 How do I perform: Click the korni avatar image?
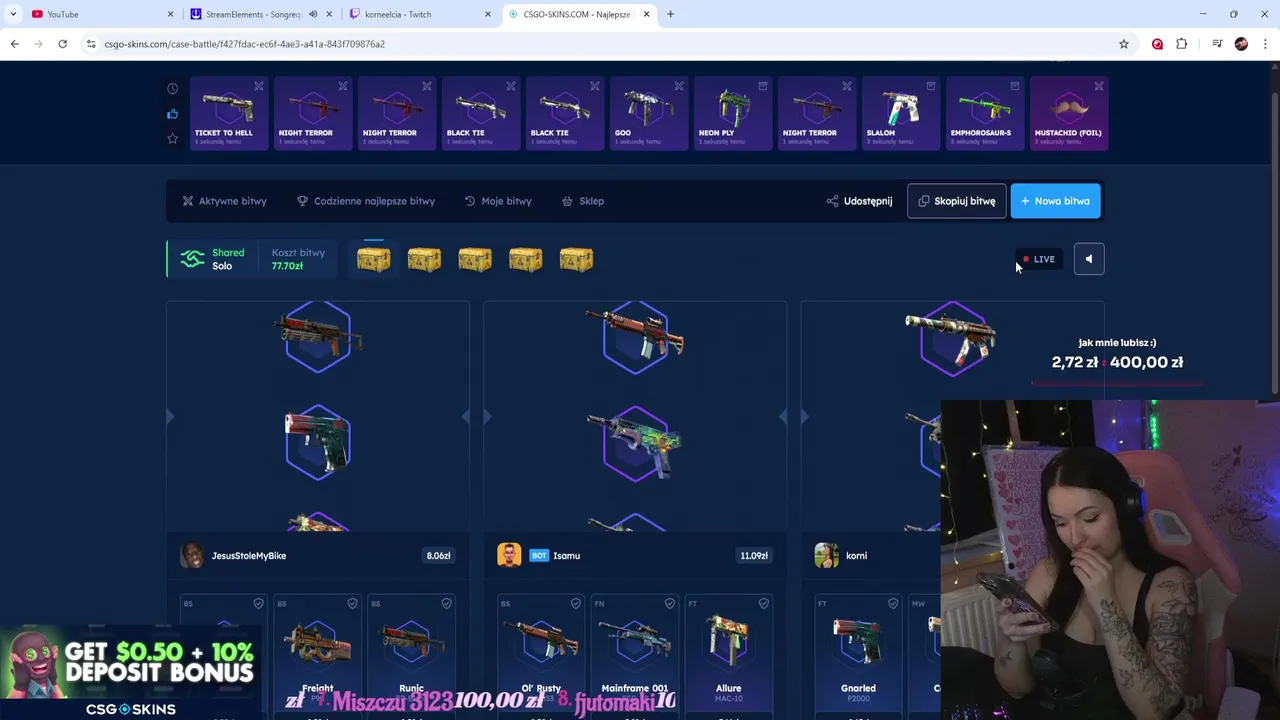click(x=826, y=555)
